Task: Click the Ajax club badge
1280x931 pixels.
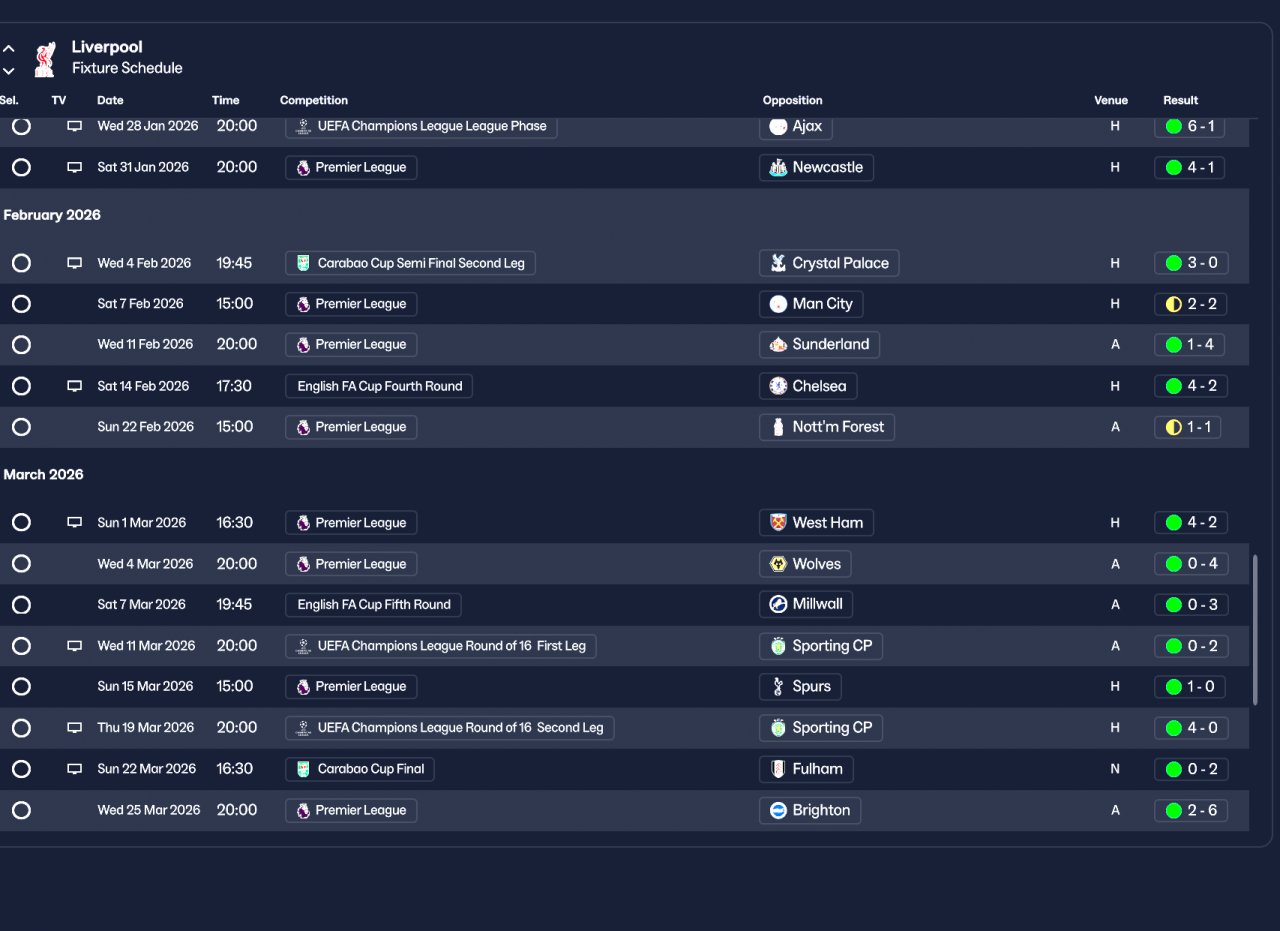Action: [778, 127]
